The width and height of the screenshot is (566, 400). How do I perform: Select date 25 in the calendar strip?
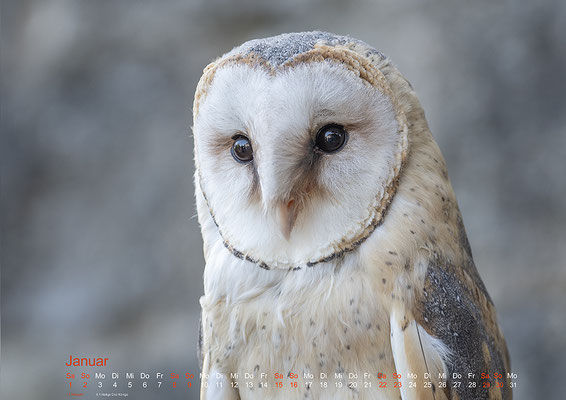[x=427, y=385]
